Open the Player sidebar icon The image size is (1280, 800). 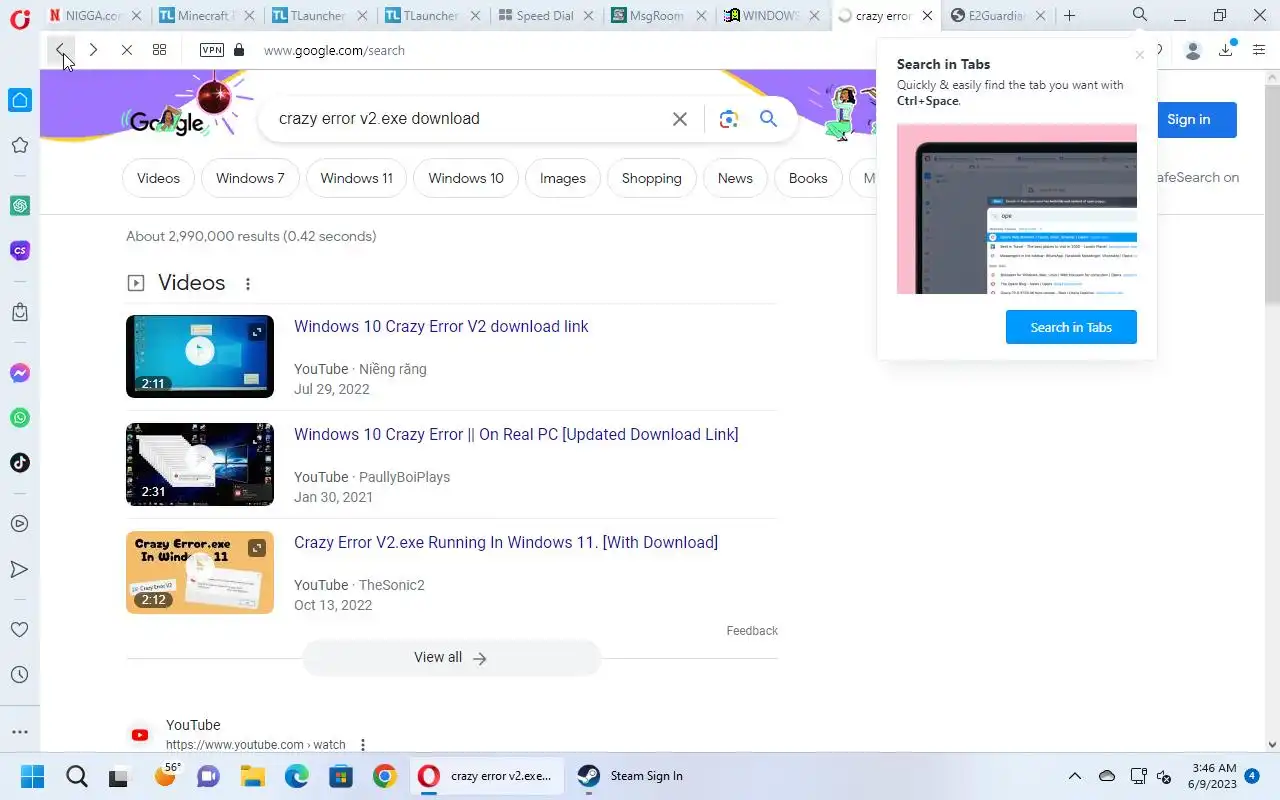(x=20, y=524)
